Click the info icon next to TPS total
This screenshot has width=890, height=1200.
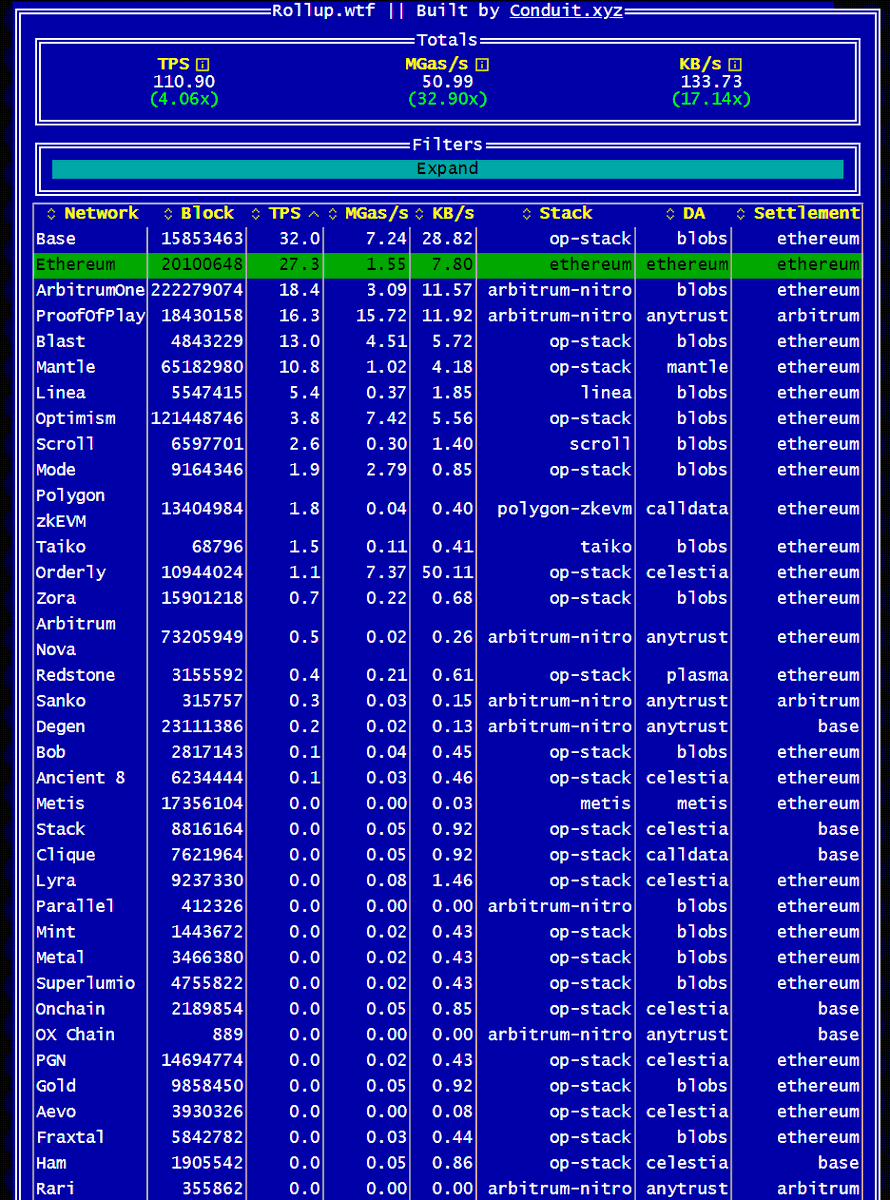coord(203,64)
